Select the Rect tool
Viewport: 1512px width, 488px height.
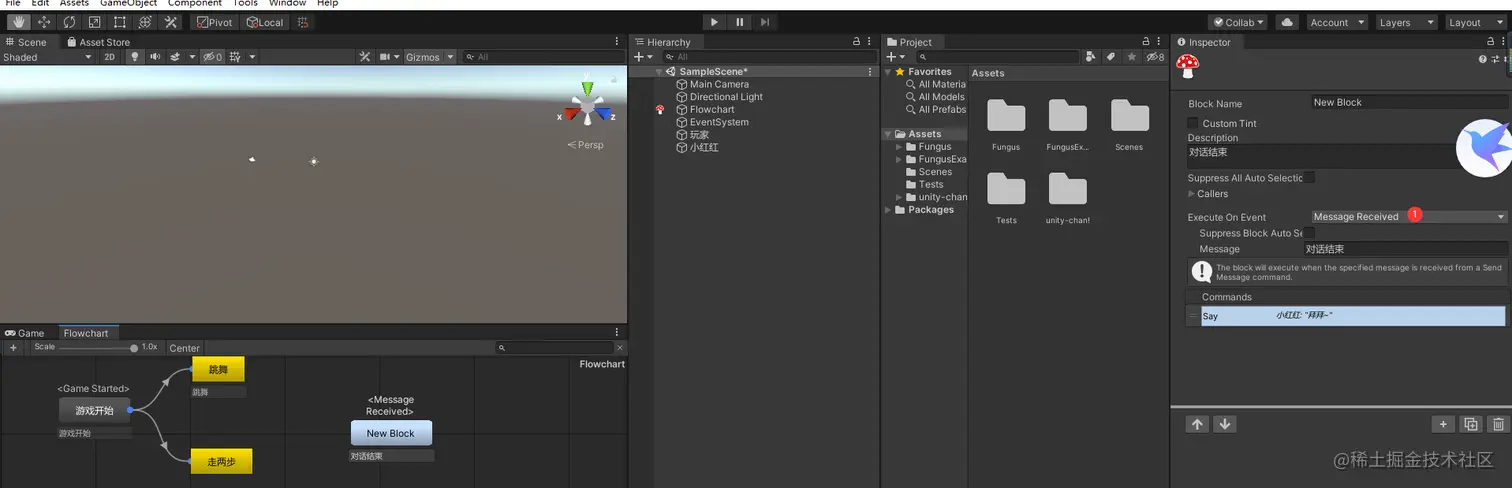click(120, 22)
